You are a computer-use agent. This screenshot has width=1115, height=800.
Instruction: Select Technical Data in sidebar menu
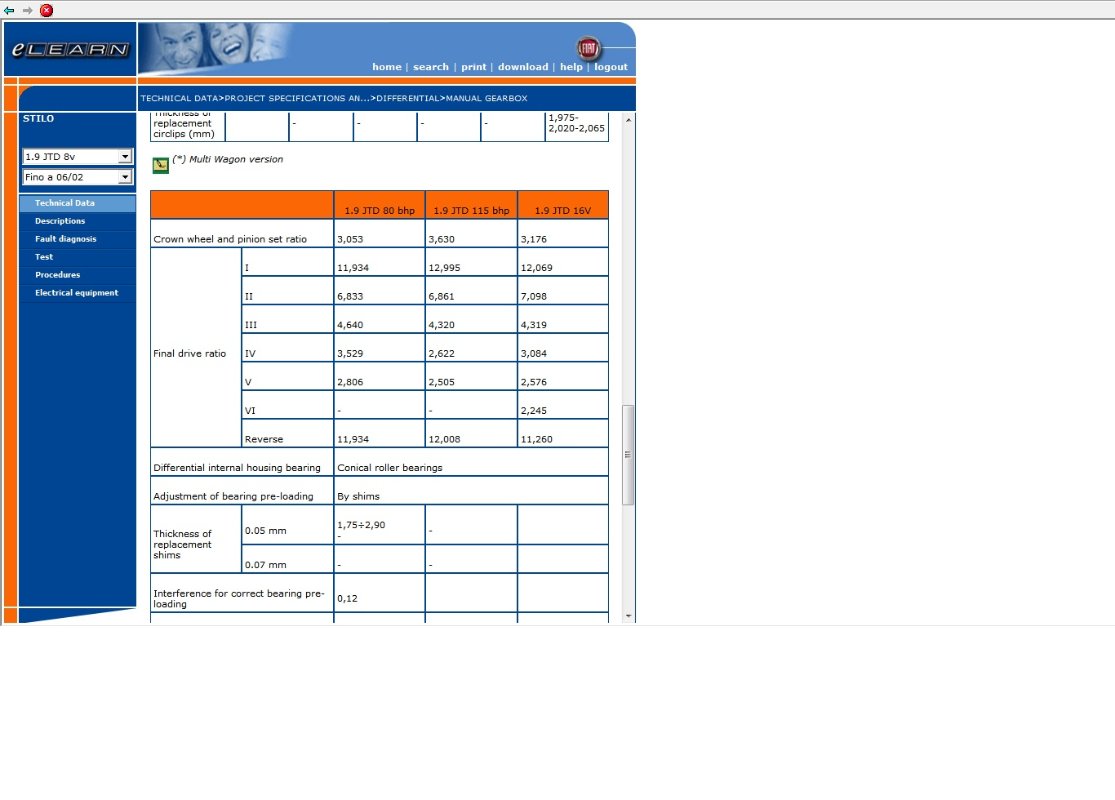65,203
